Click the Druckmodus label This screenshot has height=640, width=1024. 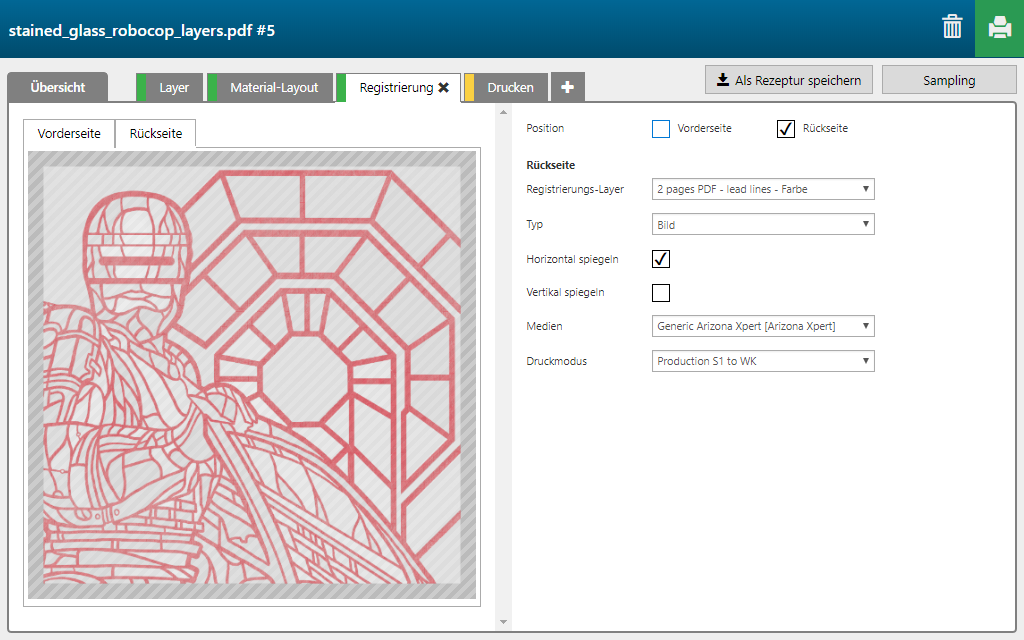pos(556,361)
